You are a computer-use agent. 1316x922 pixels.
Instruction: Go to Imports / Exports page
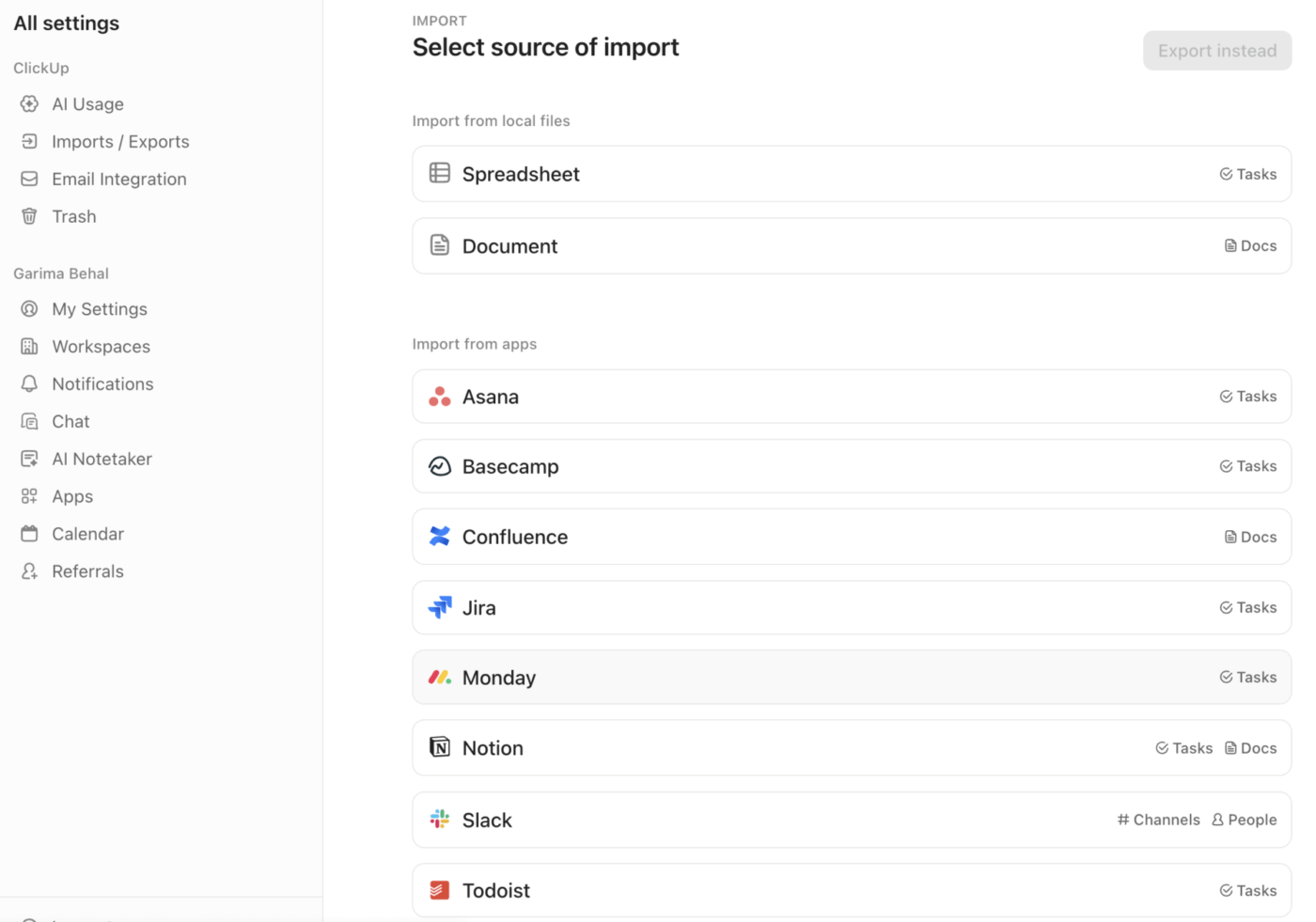click(x=120, y=142)
